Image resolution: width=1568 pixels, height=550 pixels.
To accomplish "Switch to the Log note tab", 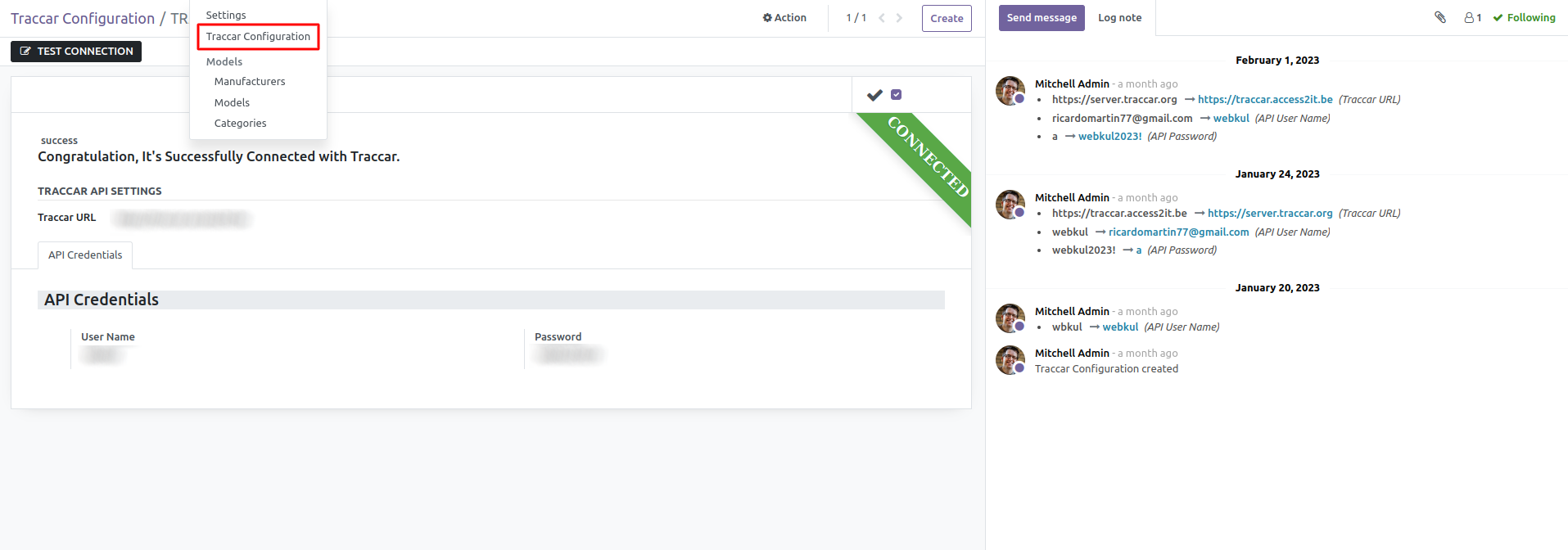I will 1119,18.
